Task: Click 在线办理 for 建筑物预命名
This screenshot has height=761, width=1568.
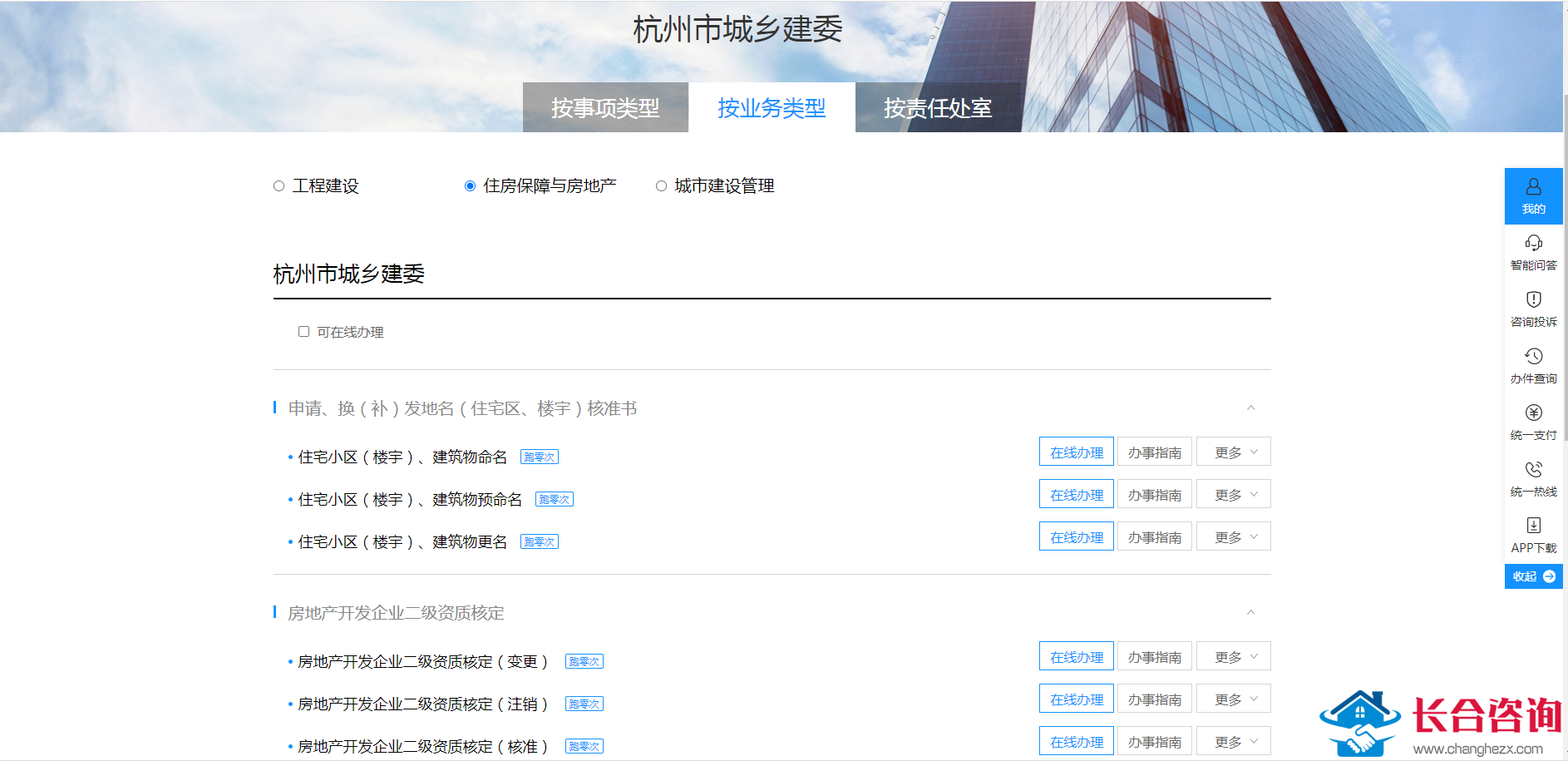Action: click(x=1076, y=495)
